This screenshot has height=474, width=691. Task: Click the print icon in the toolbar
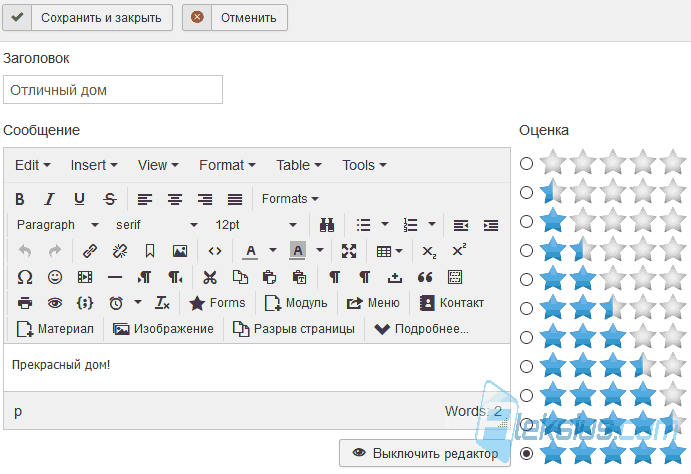pos(25,303)
